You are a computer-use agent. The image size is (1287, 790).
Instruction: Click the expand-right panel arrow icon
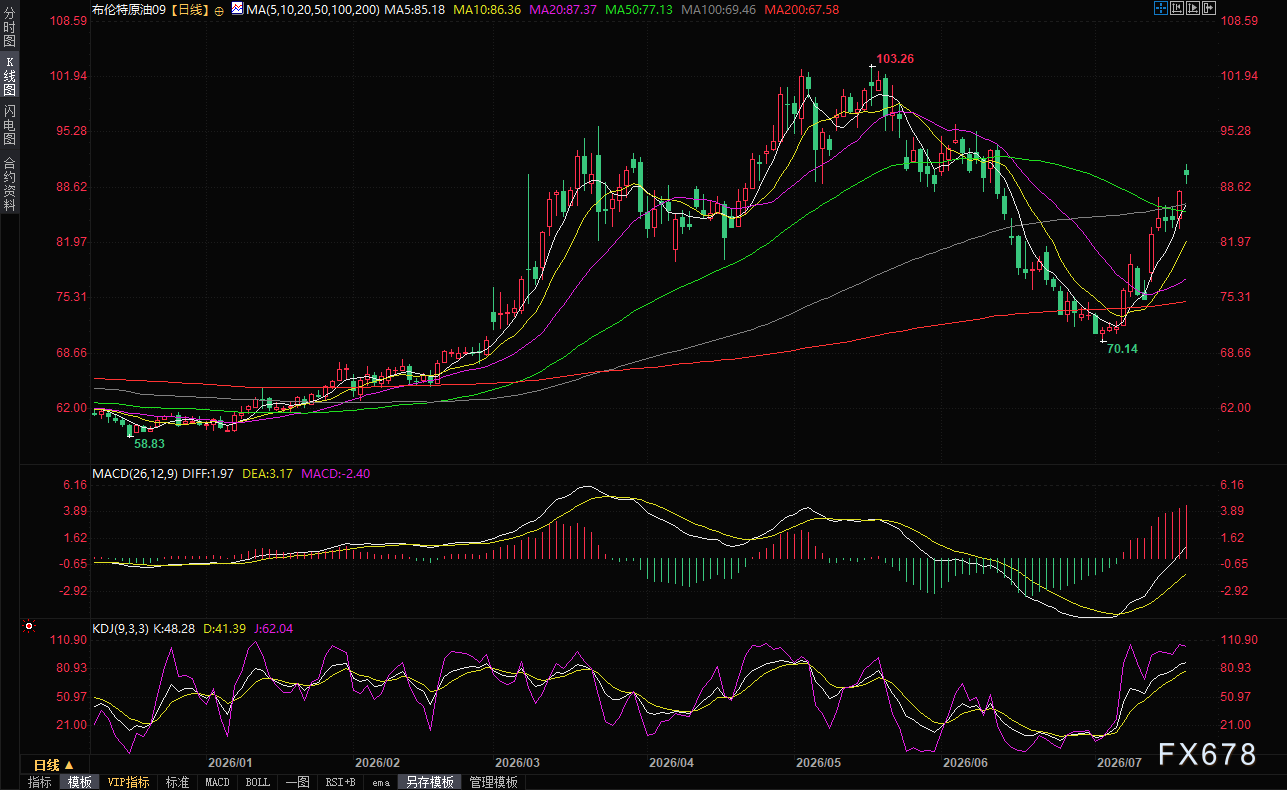[1209, 8]
